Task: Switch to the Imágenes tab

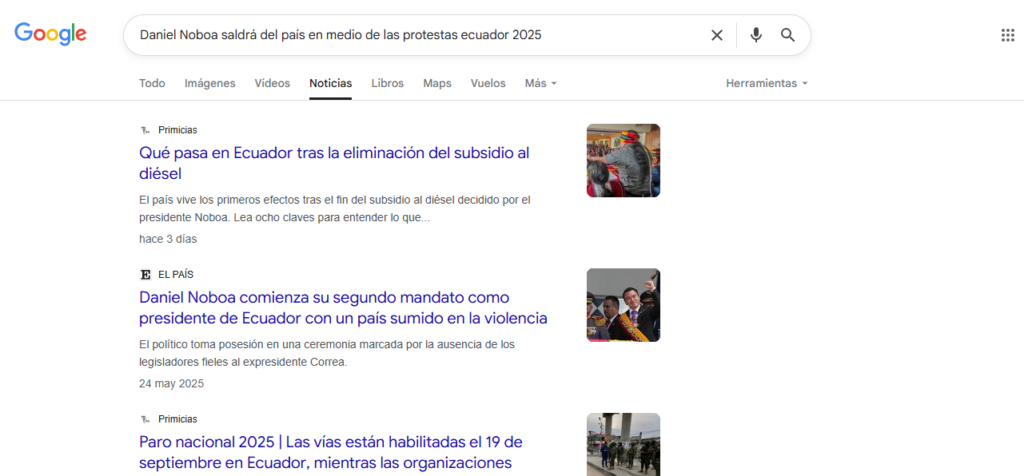Action: coord(210,83)
